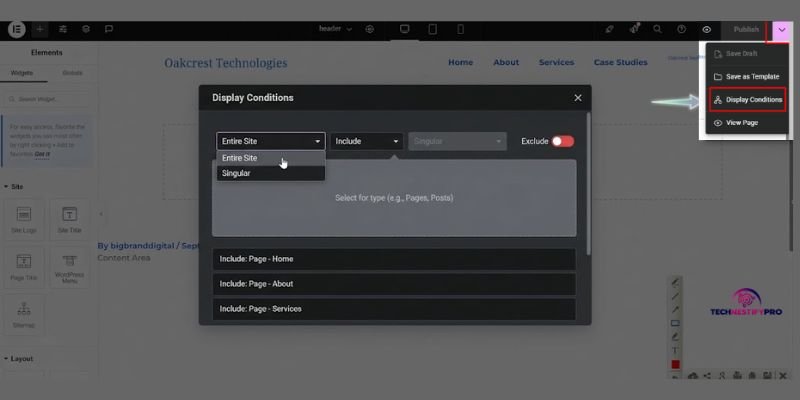Pick the line tool in capture toolbar
This screenshot has width=800, height=400.
675,296
